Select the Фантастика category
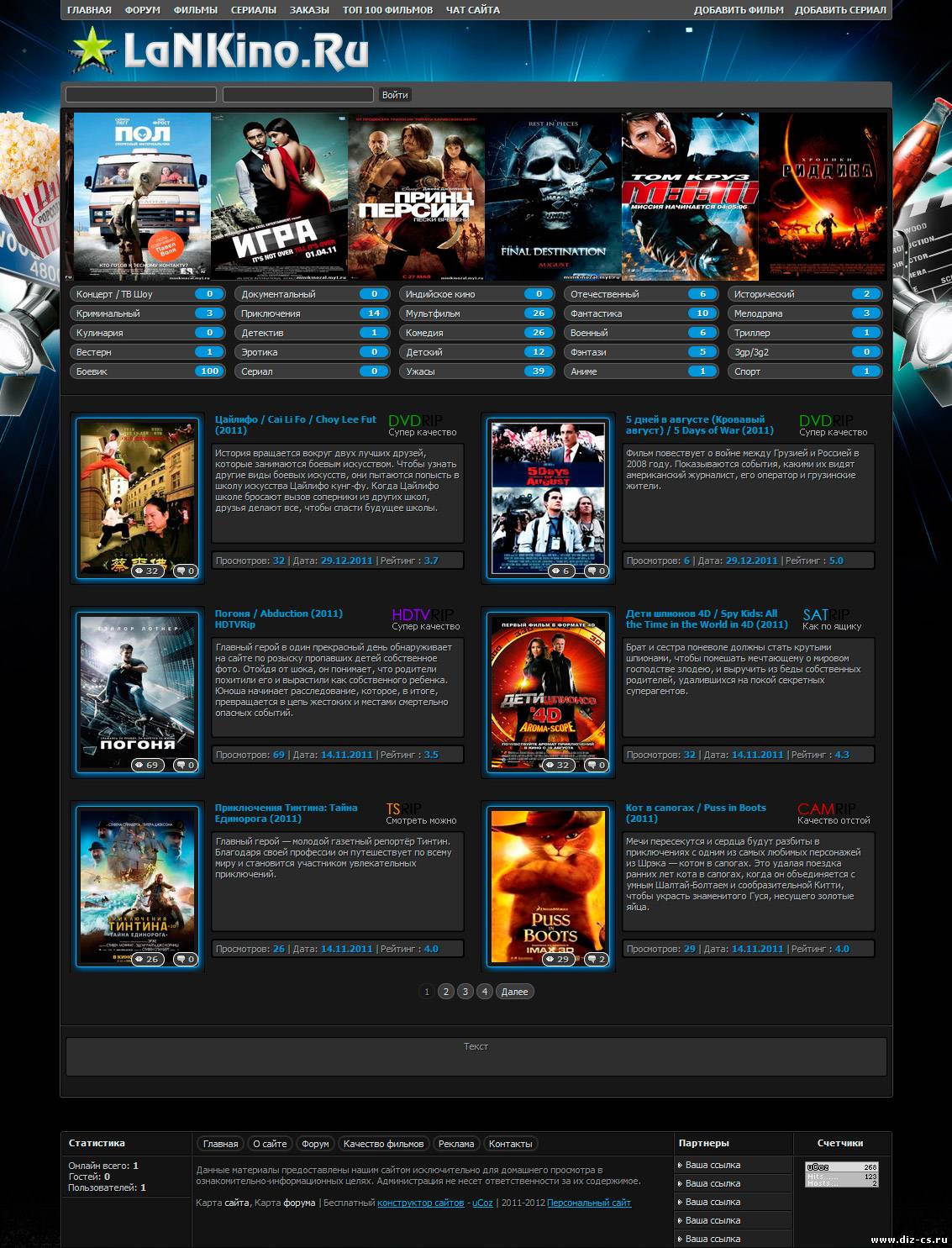The height and width of the screenshot is (1248, 952). (x=641, y=313)
